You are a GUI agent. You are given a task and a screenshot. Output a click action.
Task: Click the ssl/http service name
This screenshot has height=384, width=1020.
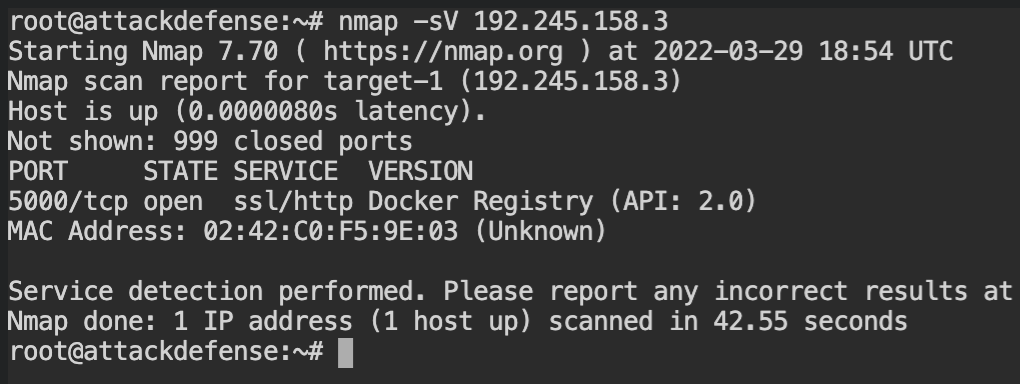293,201
